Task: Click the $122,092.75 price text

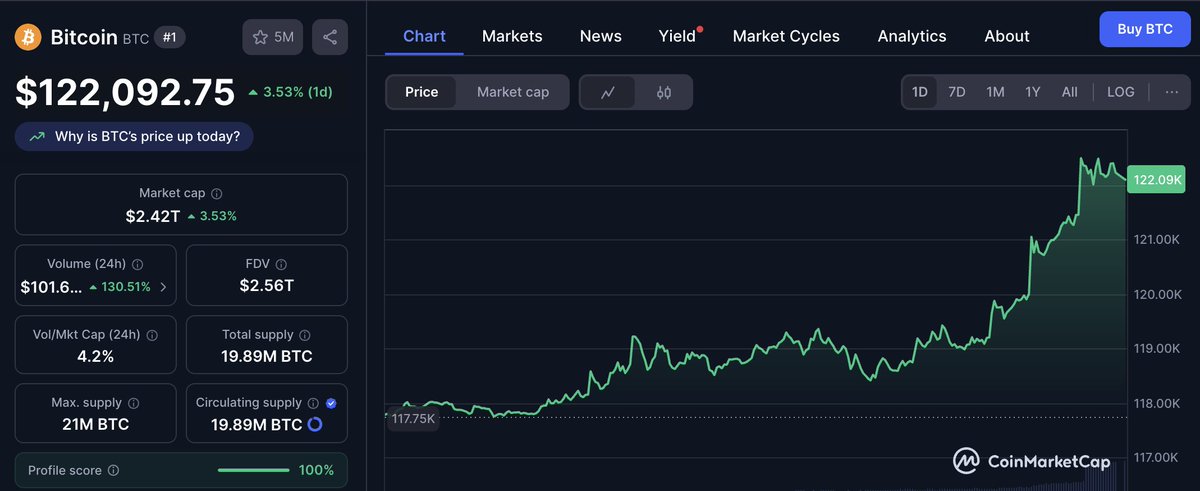Action: [x=125, y=92]
